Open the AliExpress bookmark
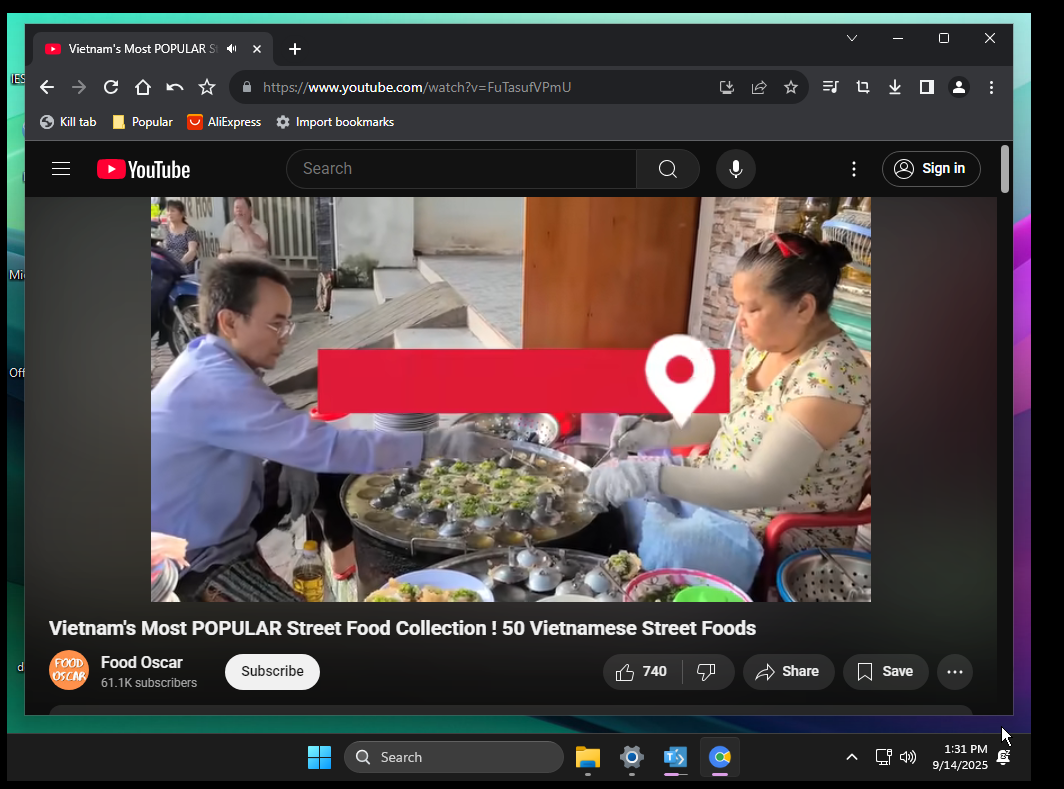The width and height of the screenshot is (1064, 789). point(224,122)
